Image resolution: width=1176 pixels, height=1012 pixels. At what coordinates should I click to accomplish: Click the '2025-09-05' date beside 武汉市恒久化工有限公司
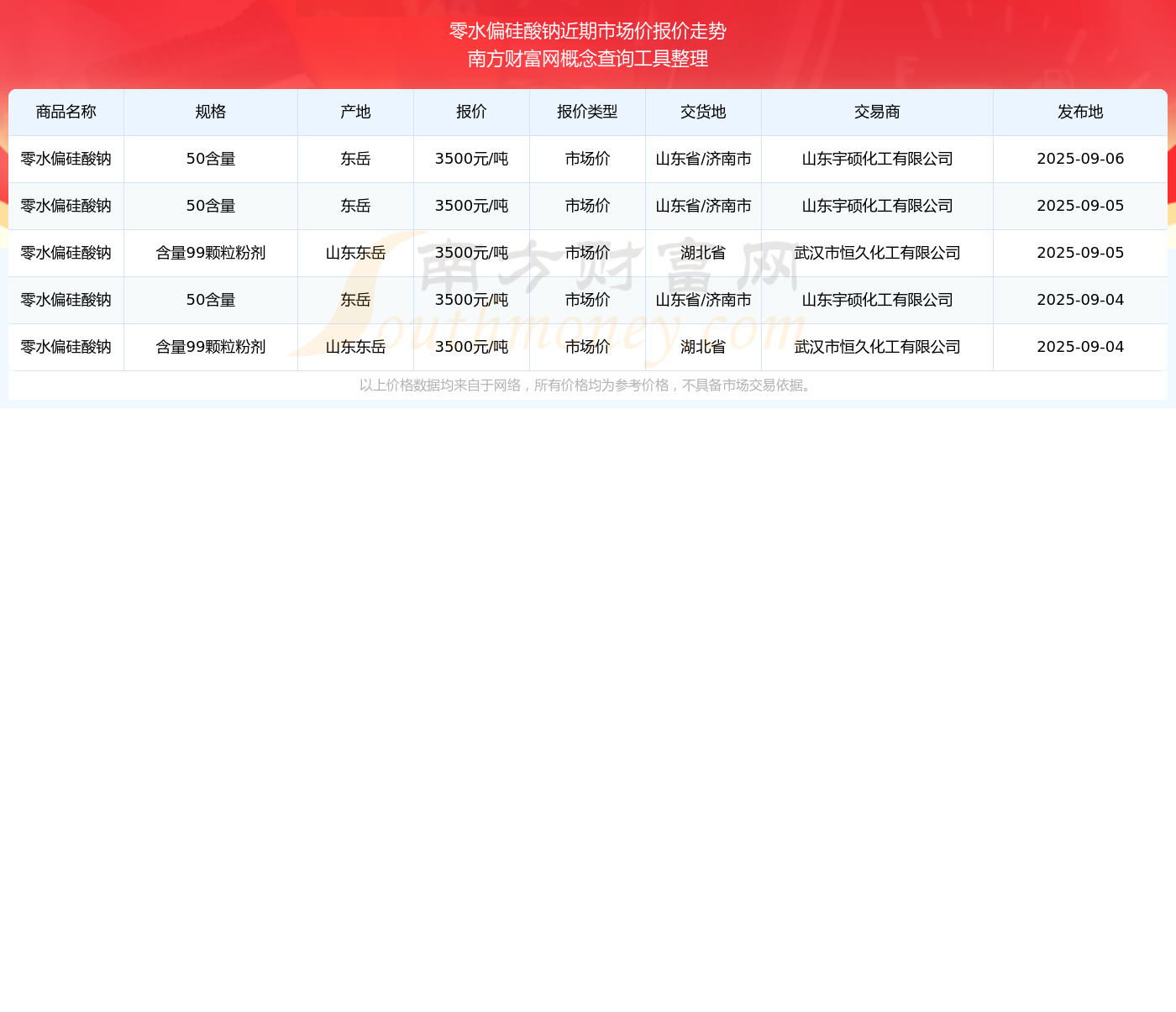[x=1081, y=253]
